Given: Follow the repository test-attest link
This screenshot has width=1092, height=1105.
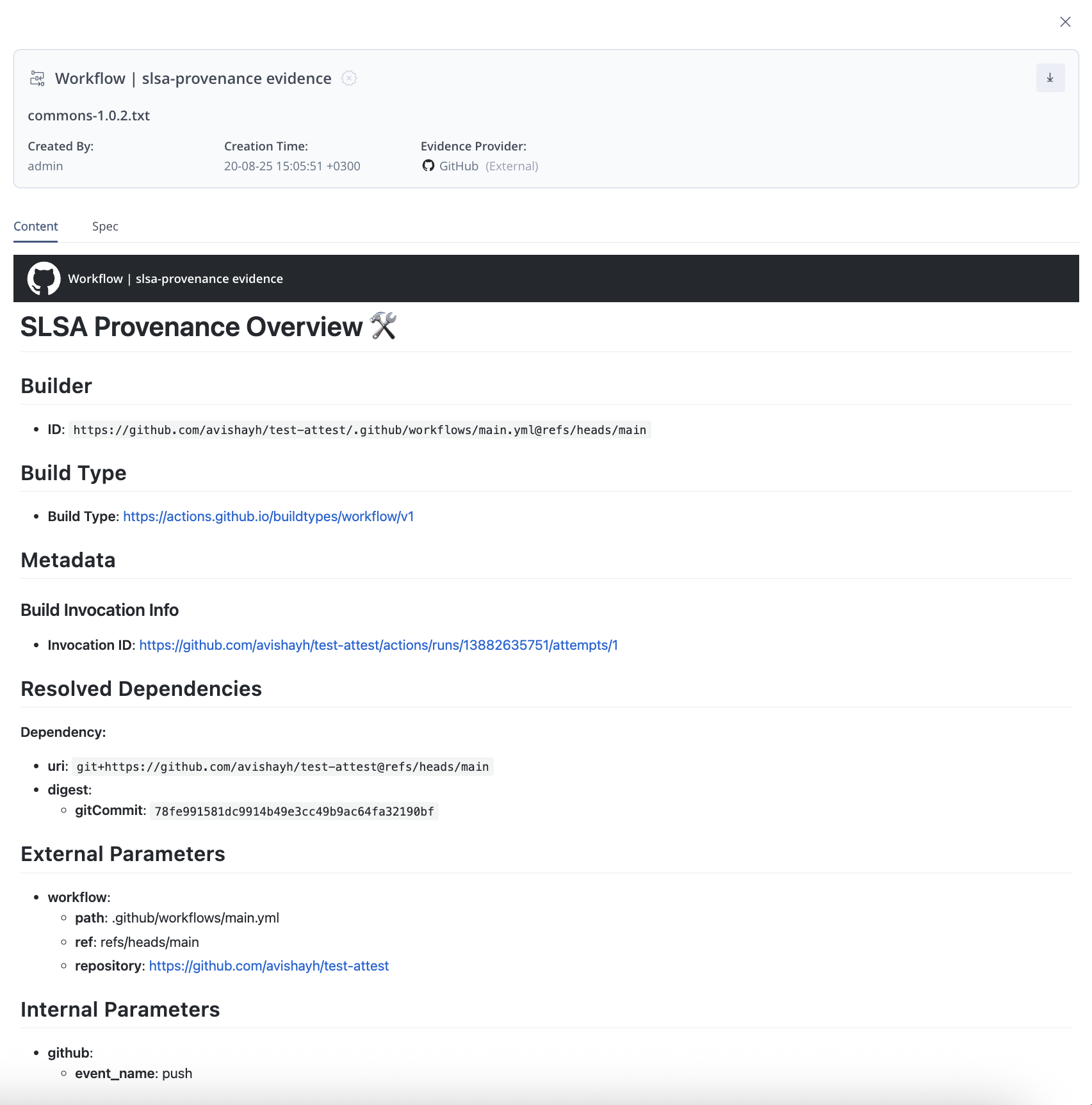Looking at the screenshot, I should tap(268, 966).
